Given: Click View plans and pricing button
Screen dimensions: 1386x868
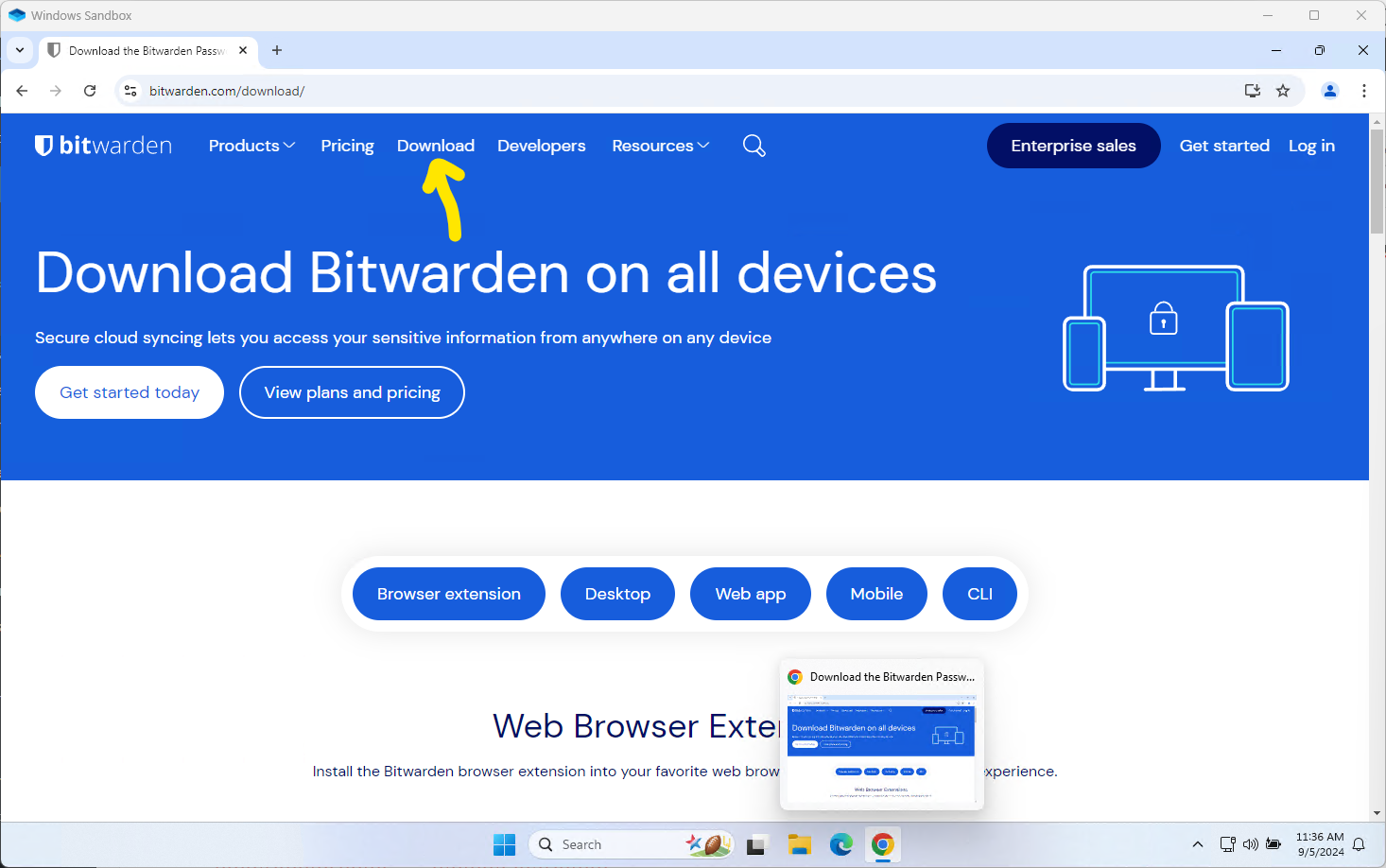Looking at the screenshot, I should pos(352,392).
